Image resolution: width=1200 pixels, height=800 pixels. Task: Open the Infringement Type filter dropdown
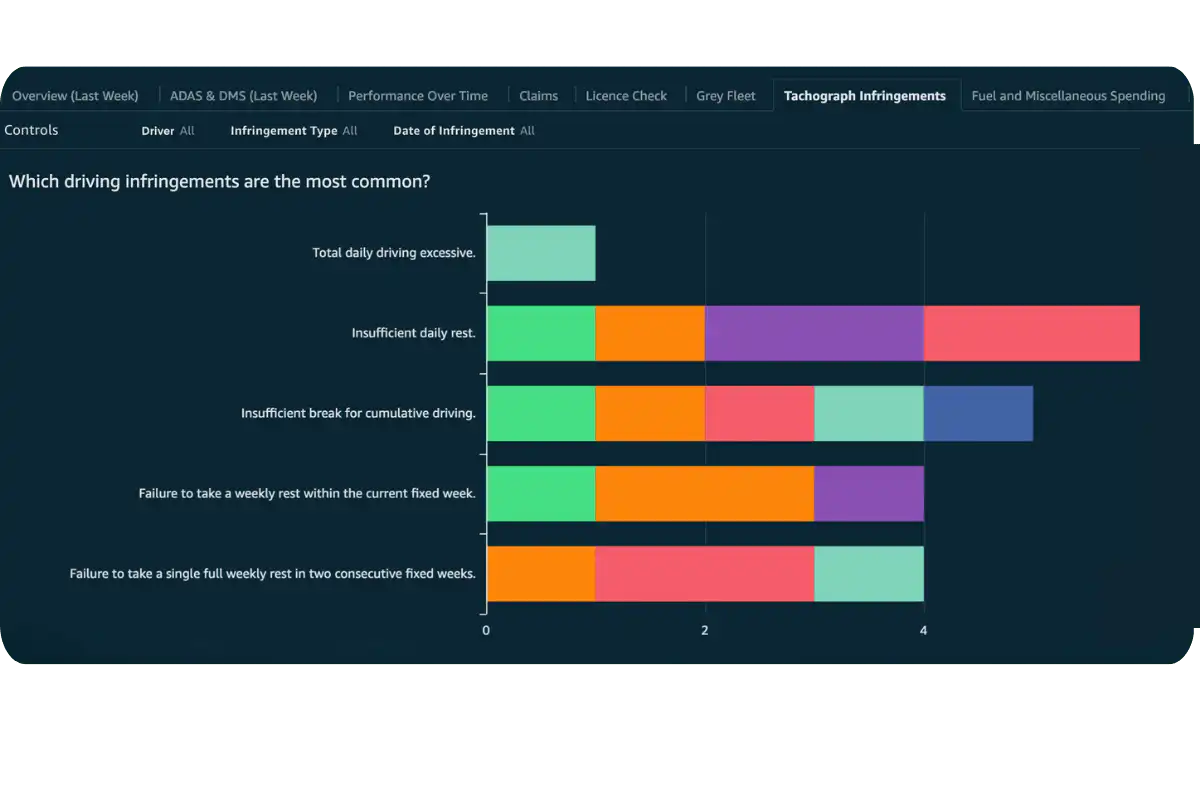point(293,130)
